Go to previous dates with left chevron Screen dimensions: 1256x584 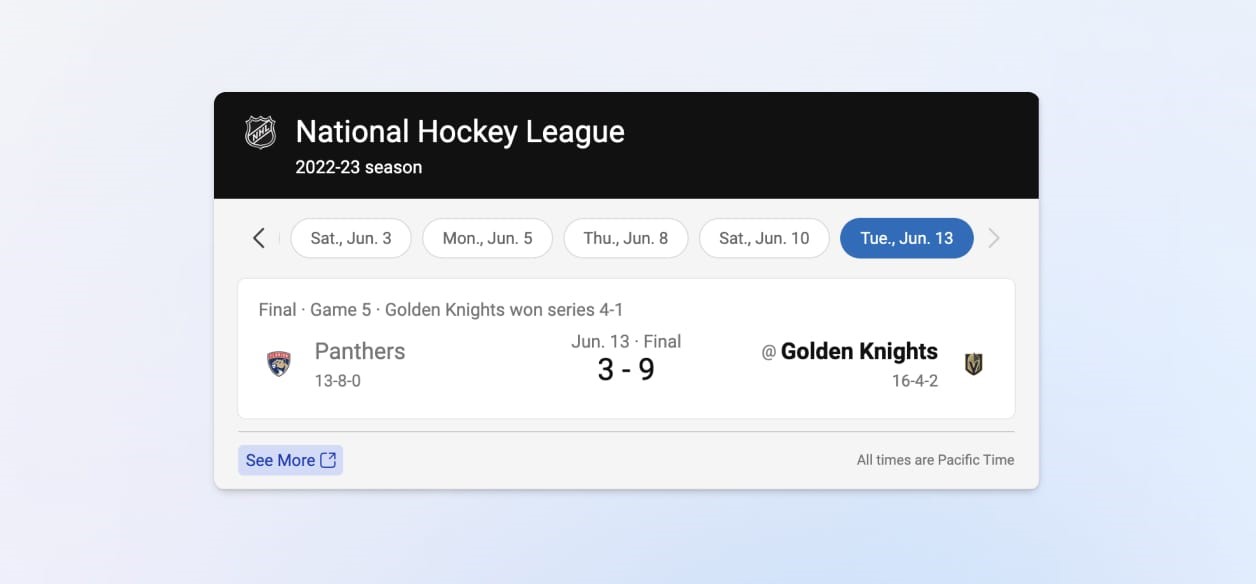pyautogui.click(x=259, y=238)
